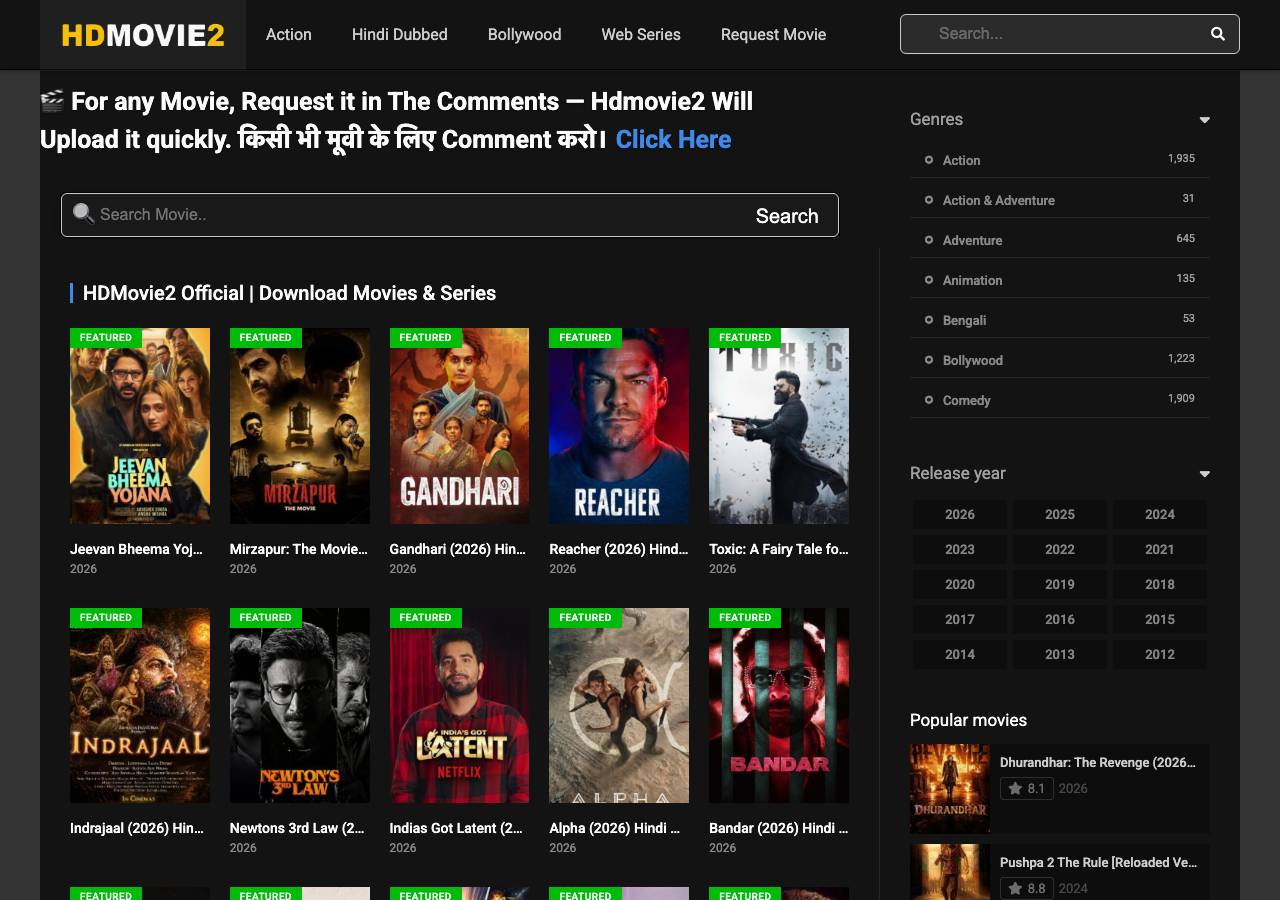Filter by release year 2022
1280x900 pixels.
tap(1060, 549)
